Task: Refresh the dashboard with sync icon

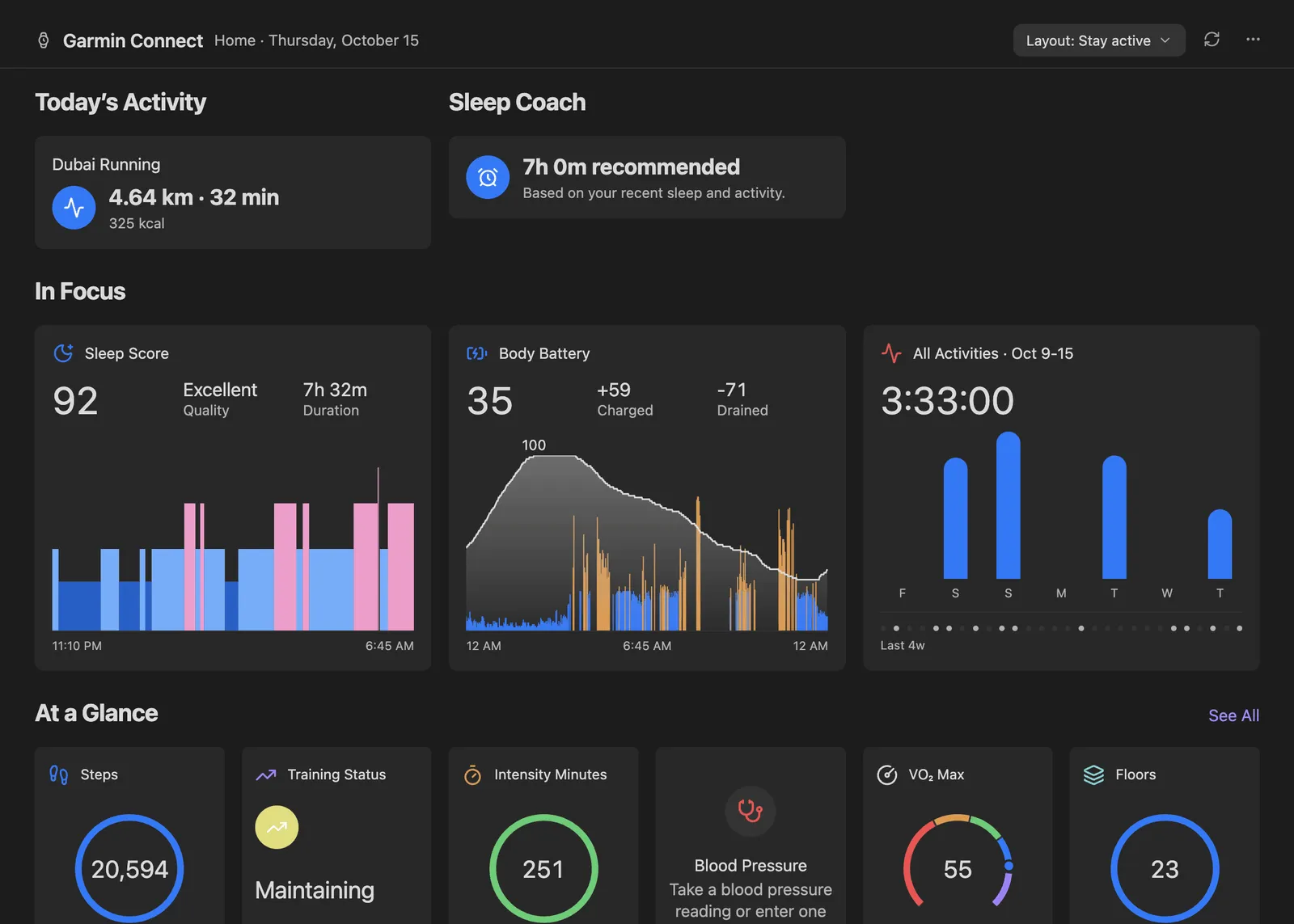Action: click(1212, 40)
